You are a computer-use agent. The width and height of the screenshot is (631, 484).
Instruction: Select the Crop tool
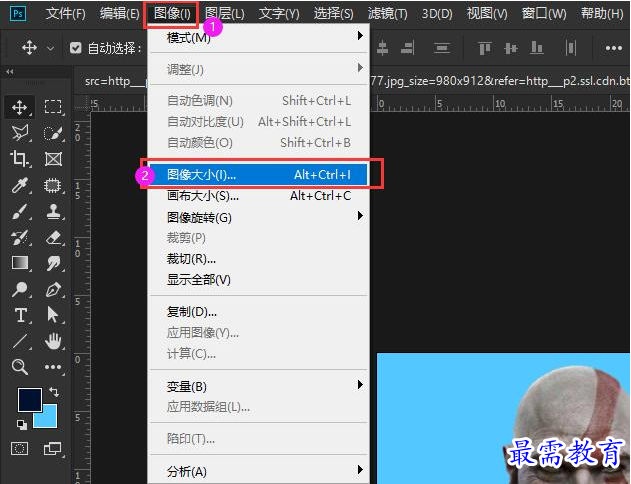(x=19, y=159)
